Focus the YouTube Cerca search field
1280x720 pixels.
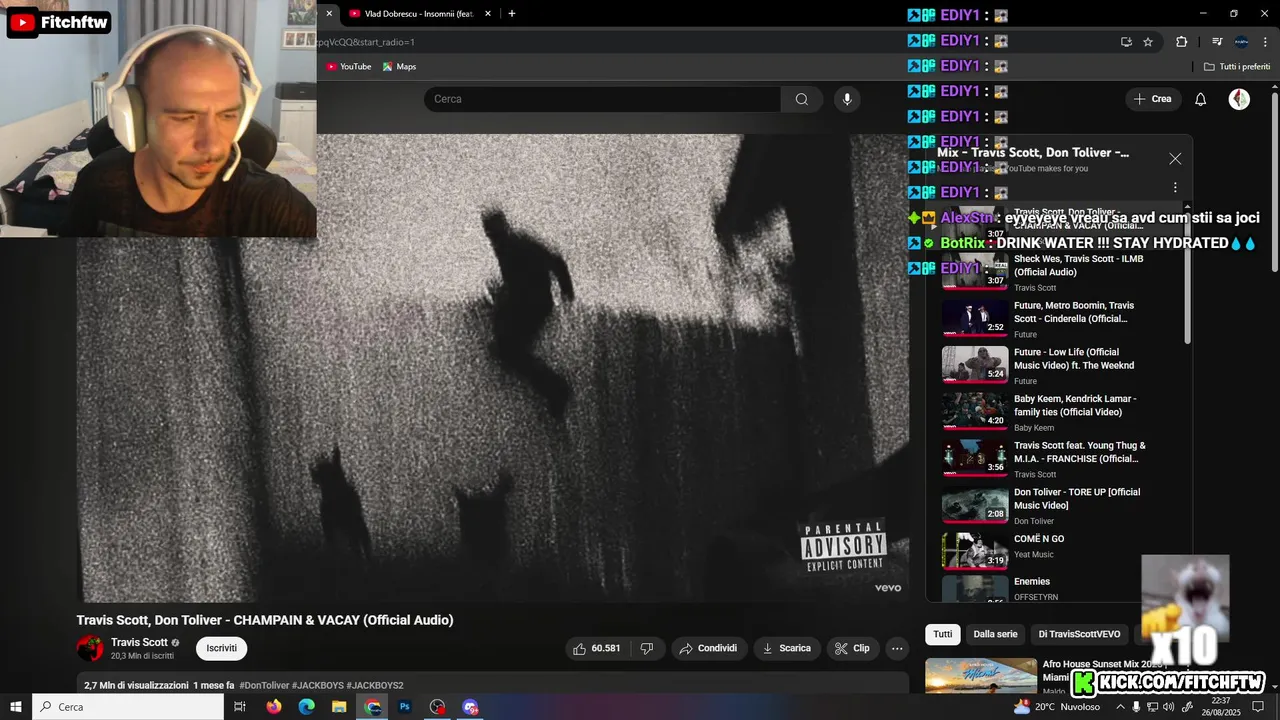point(602,99)
